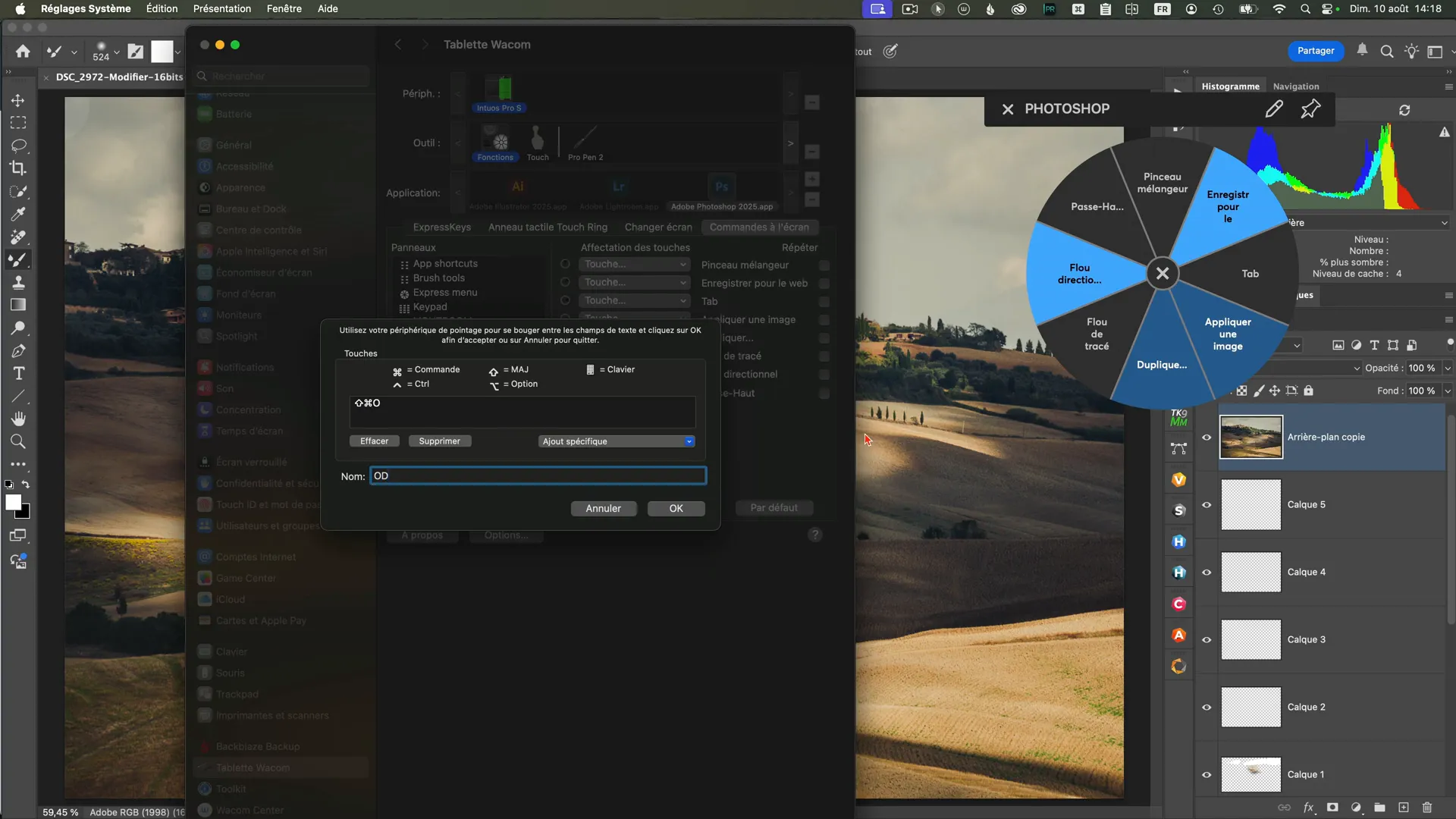Open the Ajout spécifique dropdown

[x=616, y=441]
